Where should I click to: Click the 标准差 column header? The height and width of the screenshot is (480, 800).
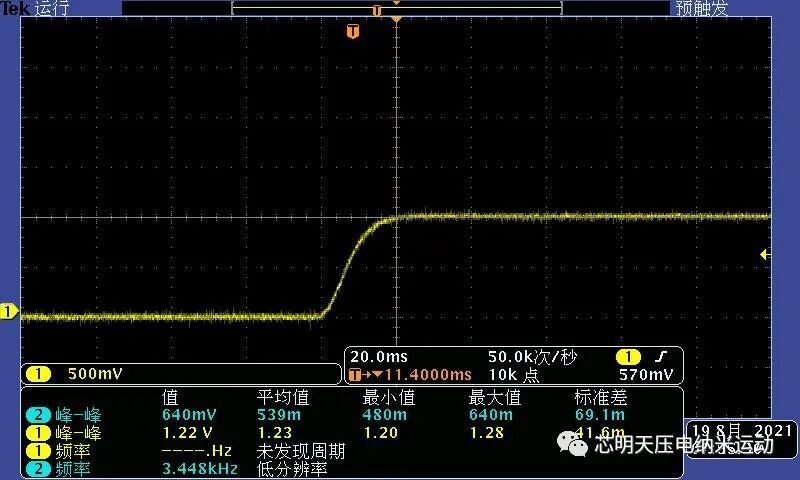601,397
